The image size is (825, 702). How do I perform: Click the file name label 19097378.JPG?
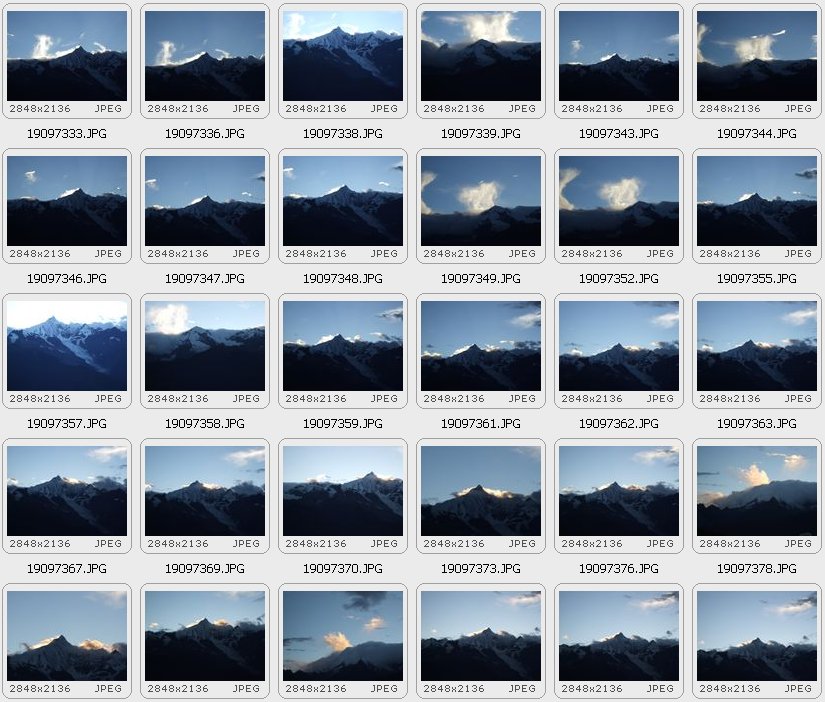tap(757, 568)
